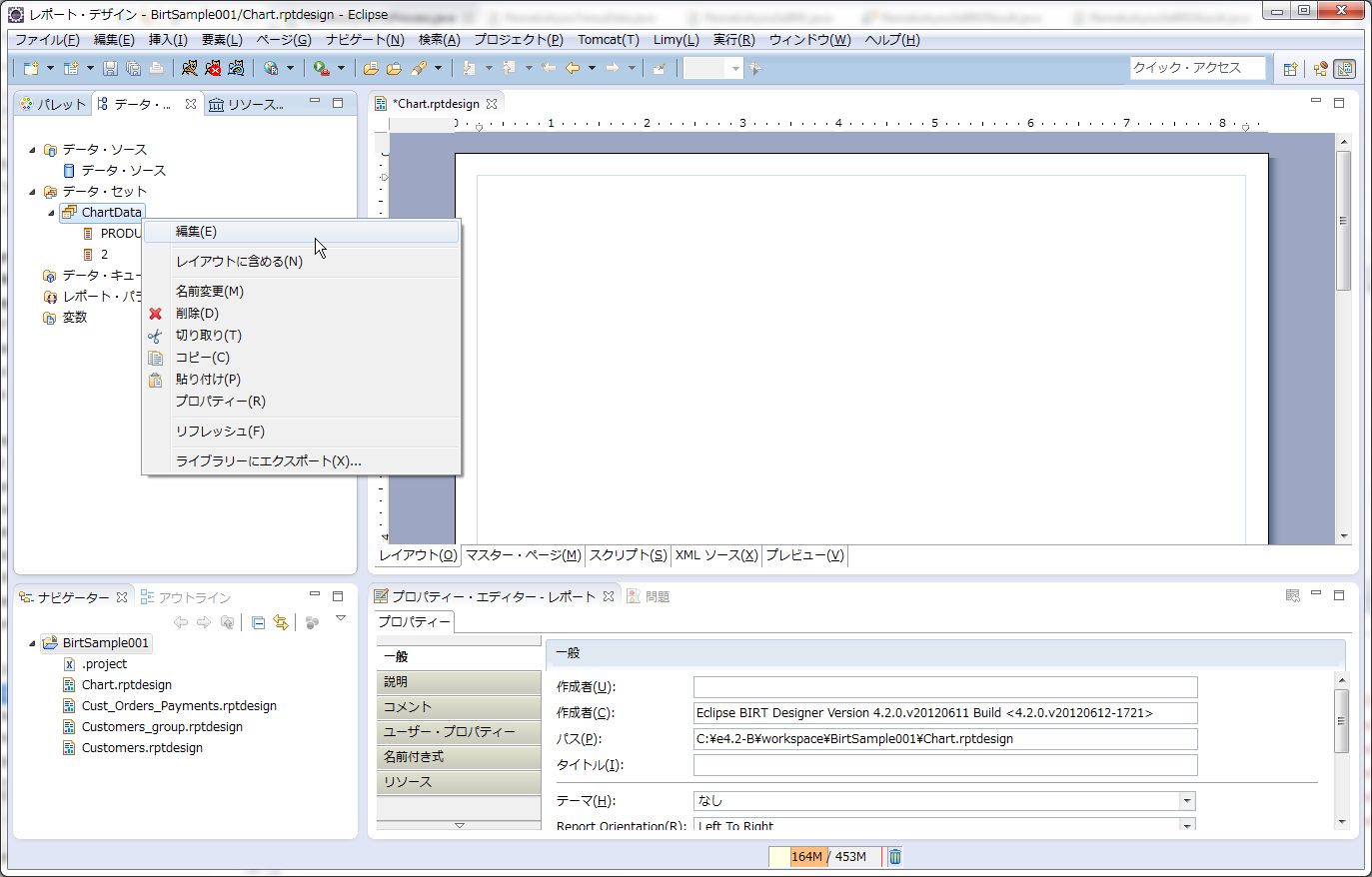Select the リソース properties category button
The width and height of the screenshot is (1372, 877).
click(459, 782)
